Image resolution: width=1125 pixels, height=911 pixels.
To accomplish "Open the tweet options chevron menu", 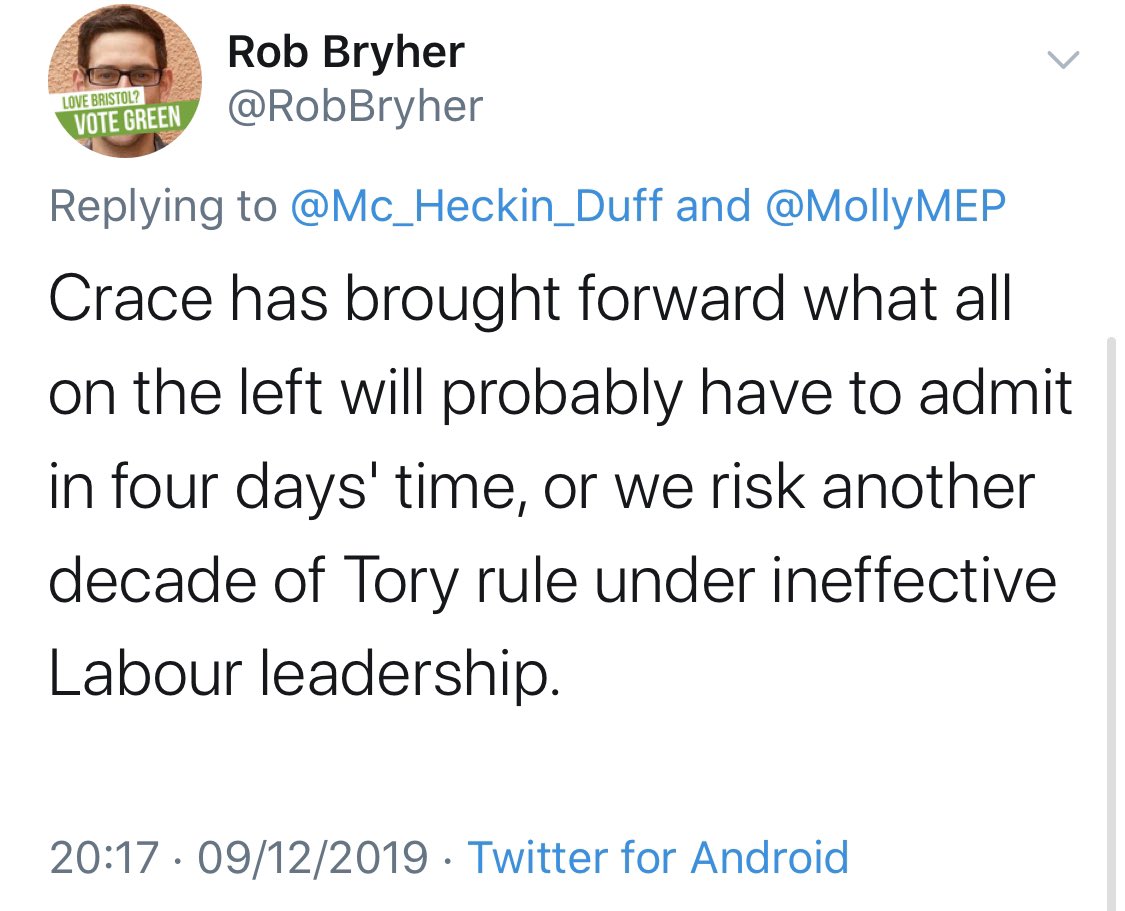I will click(1063, 61).
